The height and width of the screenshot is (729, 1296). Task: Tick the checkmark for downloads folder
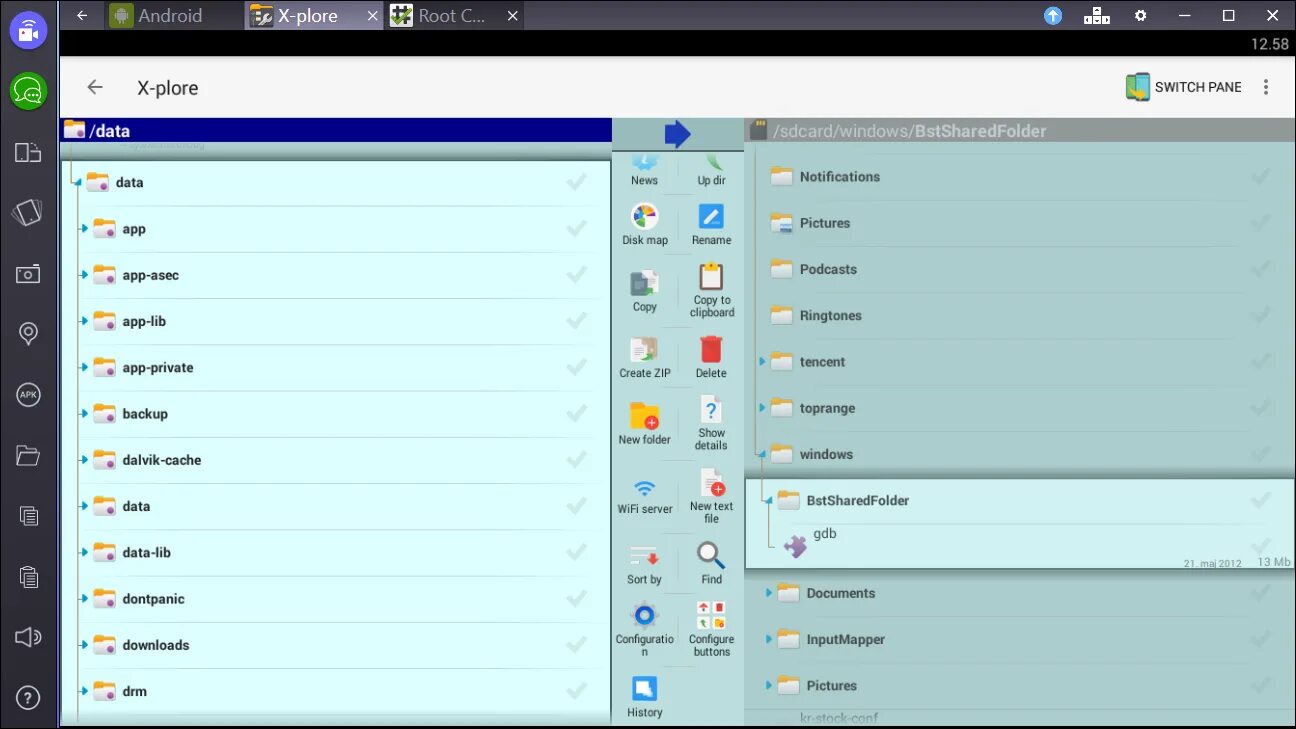[577, 644]
